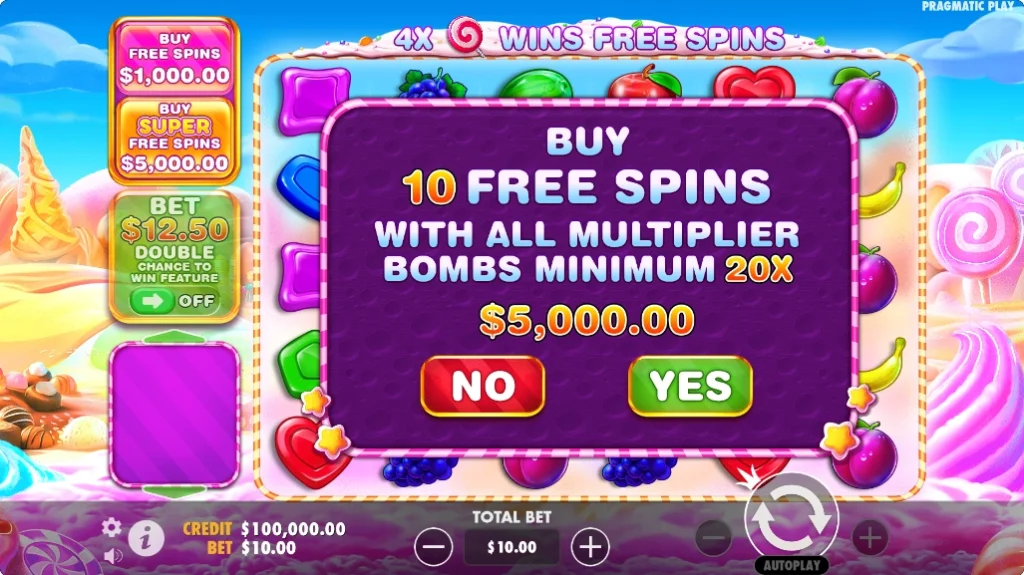Click the grey minus beside spin button
This screenshot has height=575, width=1024.
(x=713, y=538)
